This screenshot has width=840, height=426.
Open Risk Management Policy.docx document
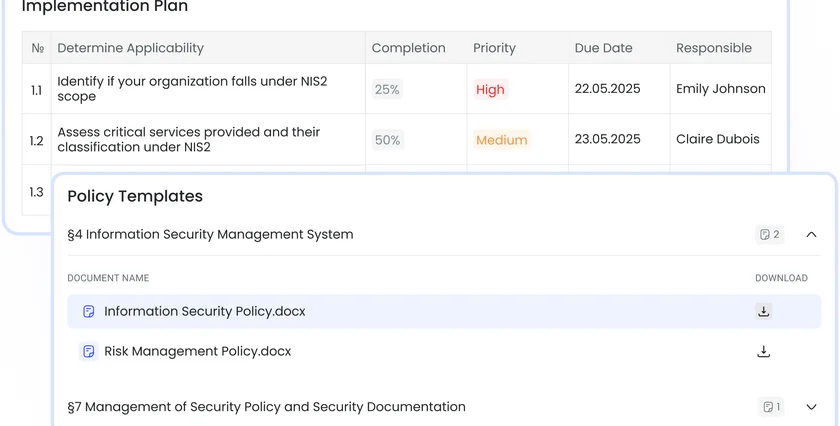tap(198, 352)
